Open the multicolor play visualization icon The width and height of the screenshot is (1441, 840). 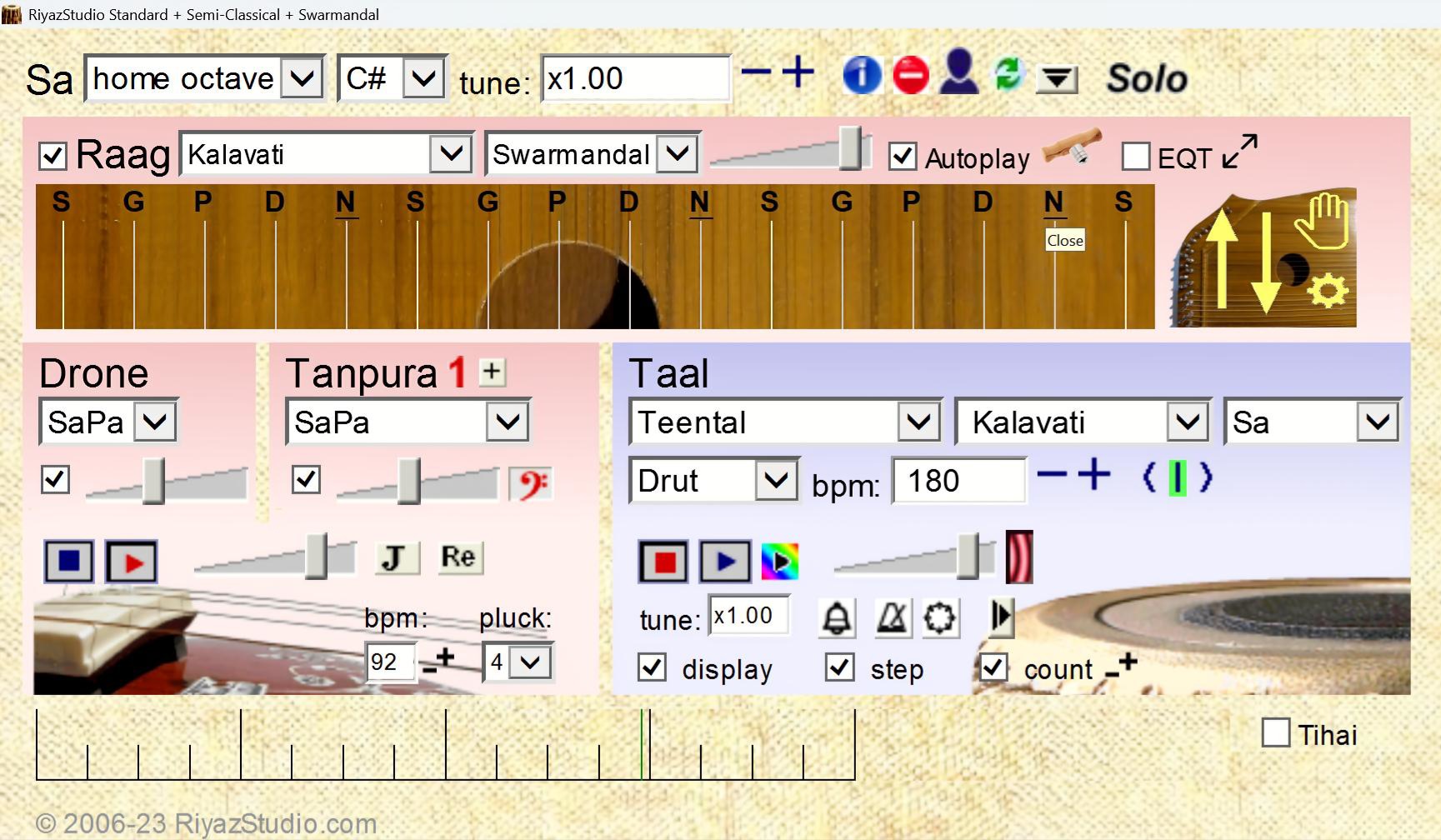[780, 562]
